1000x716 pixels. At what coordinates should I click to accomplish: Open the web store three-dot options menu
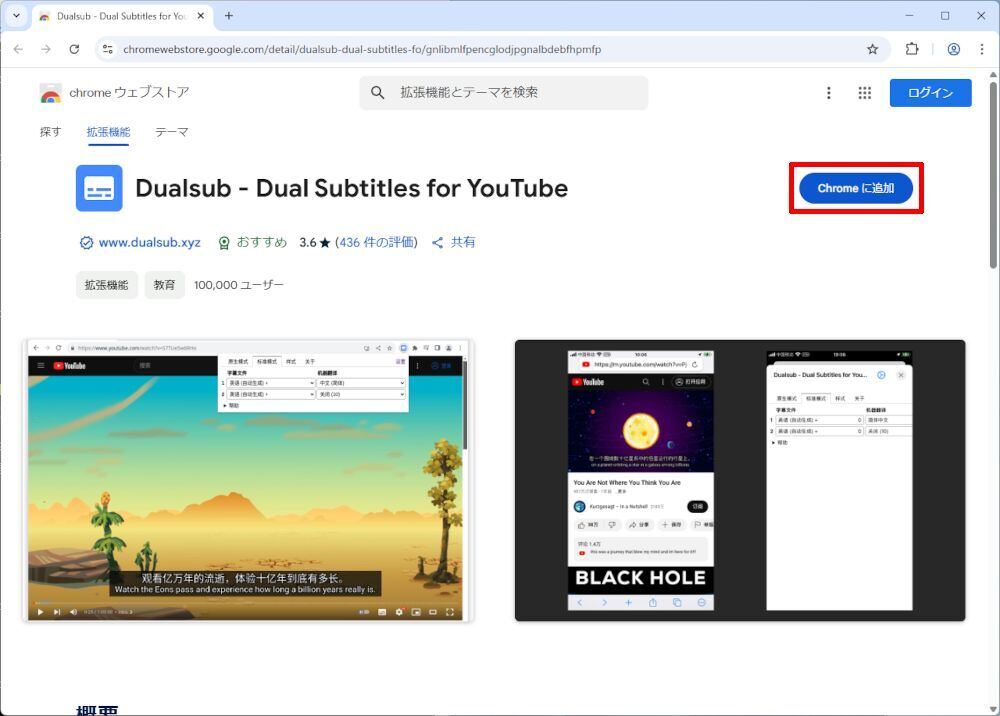pyautogui.click(x=828, y=93)
